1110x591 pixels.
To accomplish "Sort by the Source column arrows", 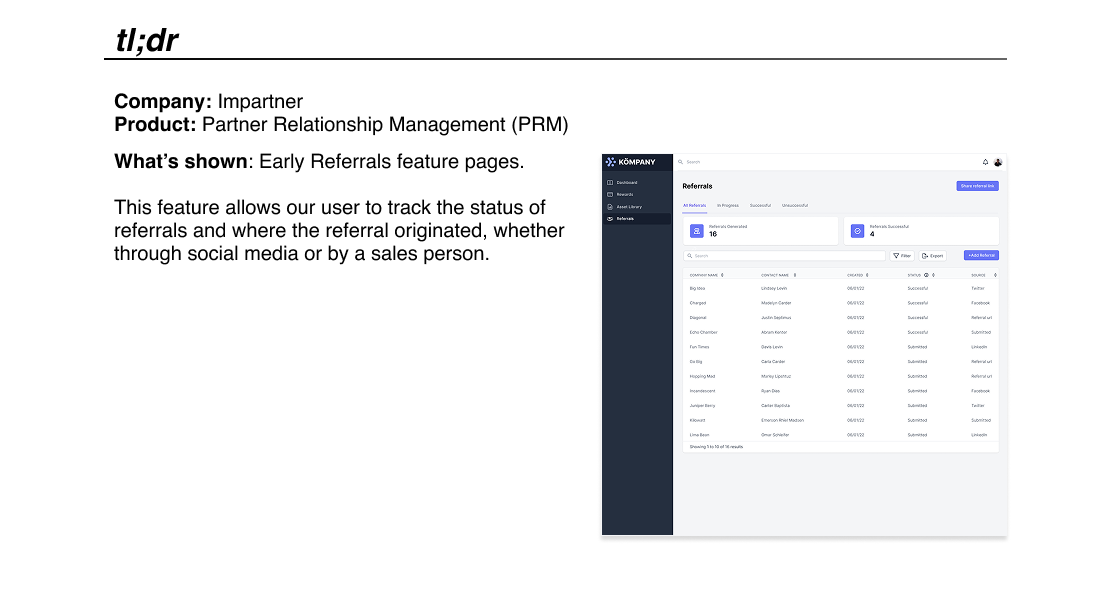I will click(x=995, y=274).
